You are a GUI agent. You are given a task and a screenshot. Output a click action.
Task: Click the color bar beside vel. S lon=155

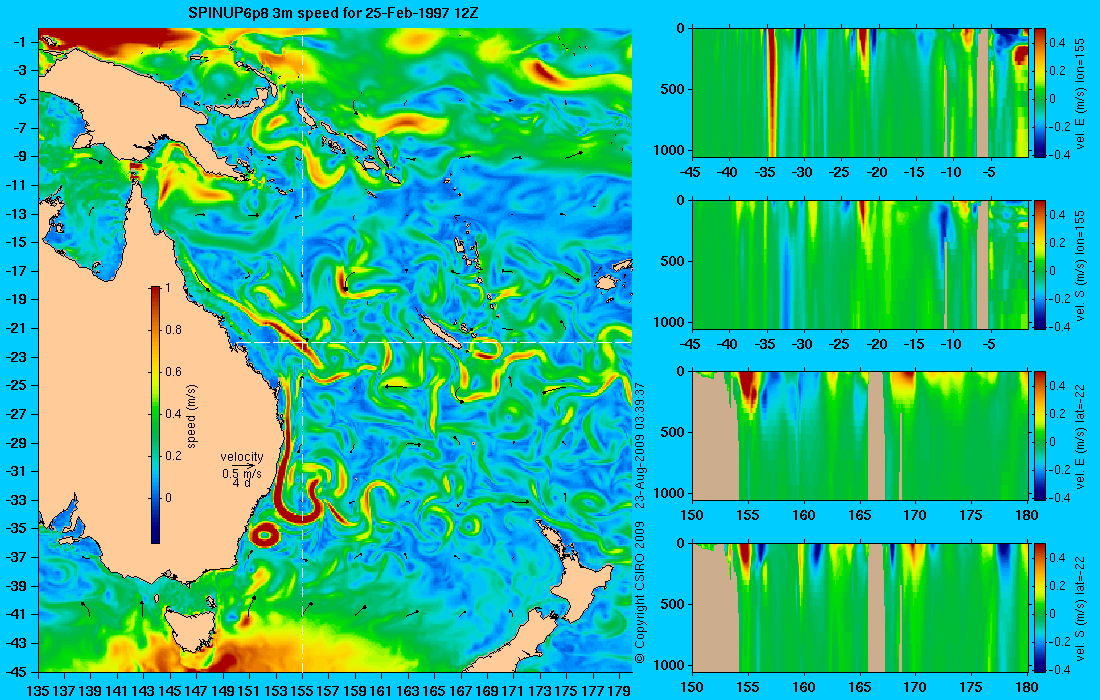pyautogui.click(x=1040, y=264)
